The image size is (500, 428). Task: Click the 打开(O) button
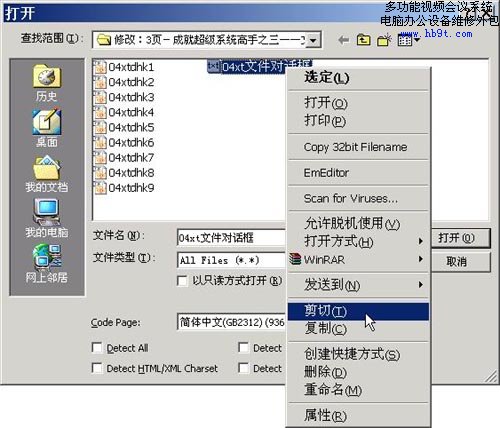(x=460, y=238)
